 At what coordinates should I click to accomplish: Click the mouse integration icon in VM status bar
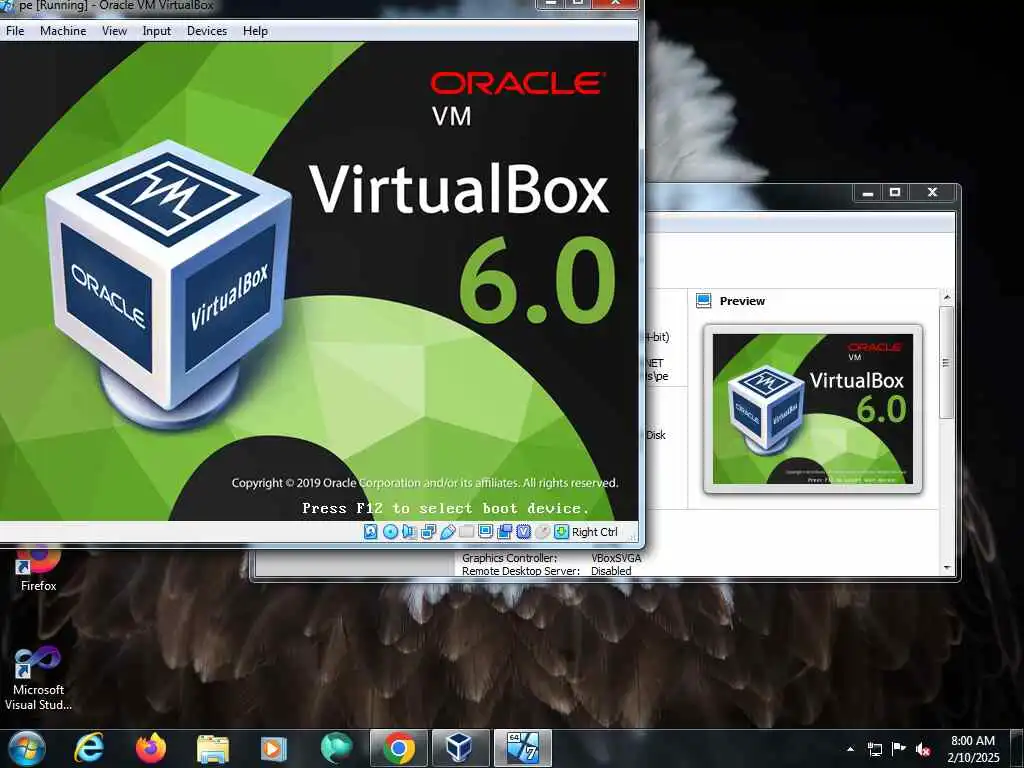pyautogui.click(x=542, y=532)
